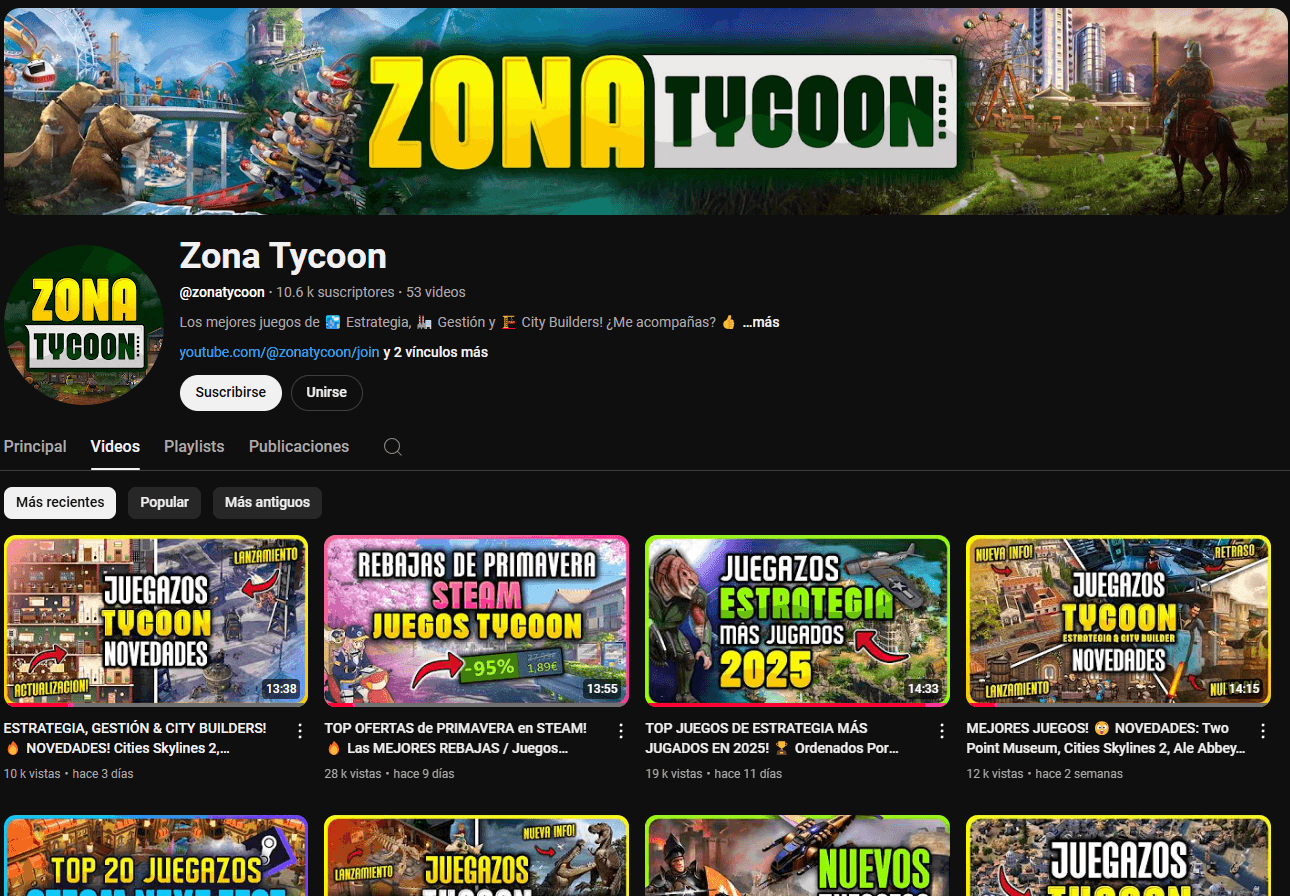Select the Más antiguos sort filter

tap(267, 502)
